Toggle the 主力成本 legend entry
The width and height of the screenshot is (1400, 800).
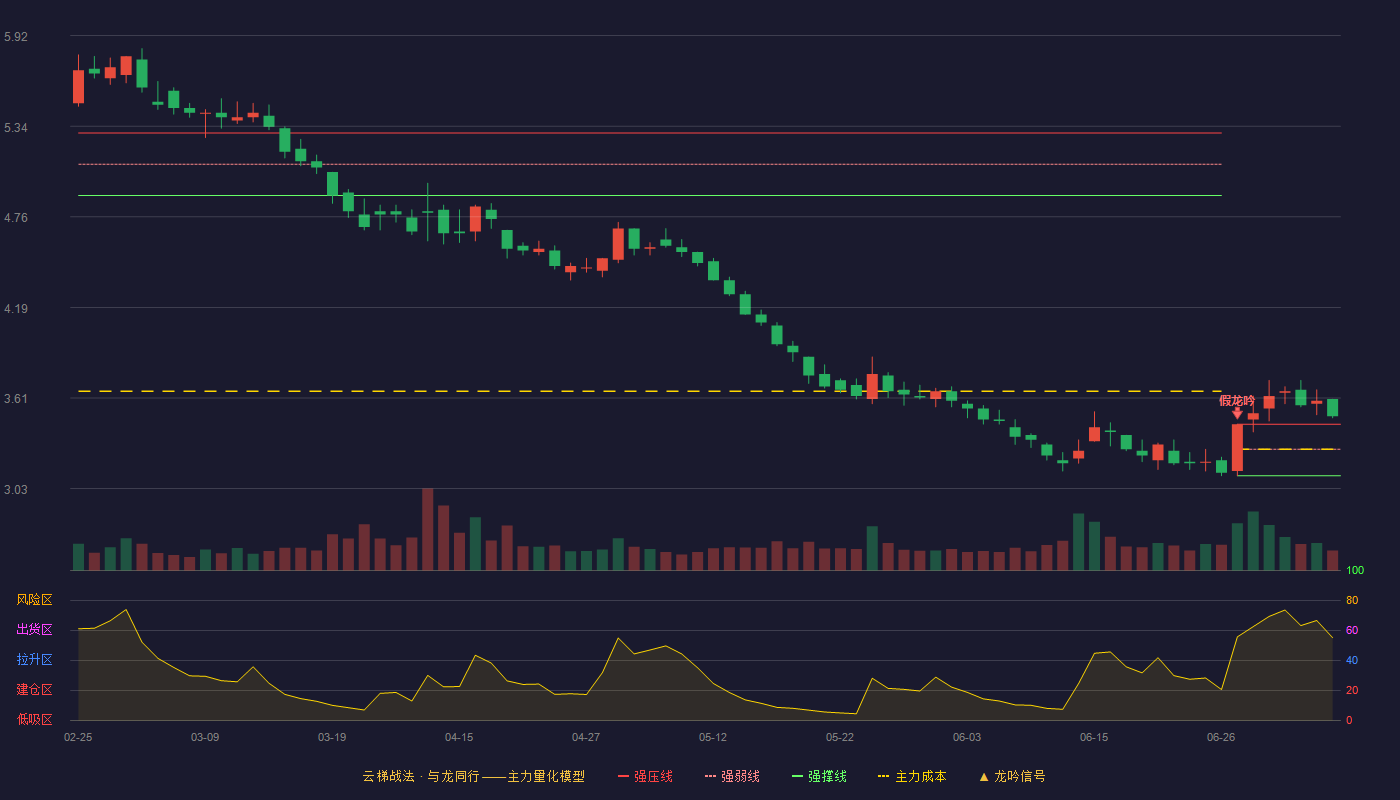point(912,776)
